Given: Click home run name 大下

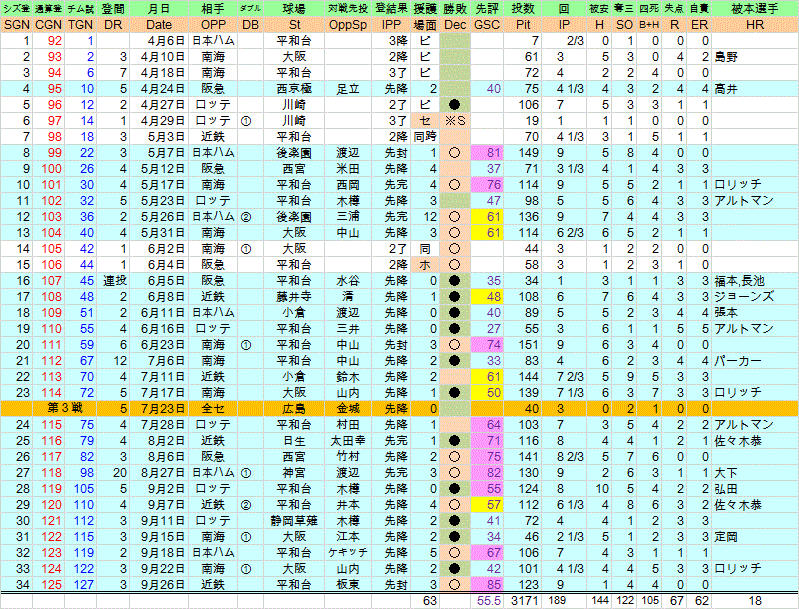Looking at the screenshot, I should point(726,472).
